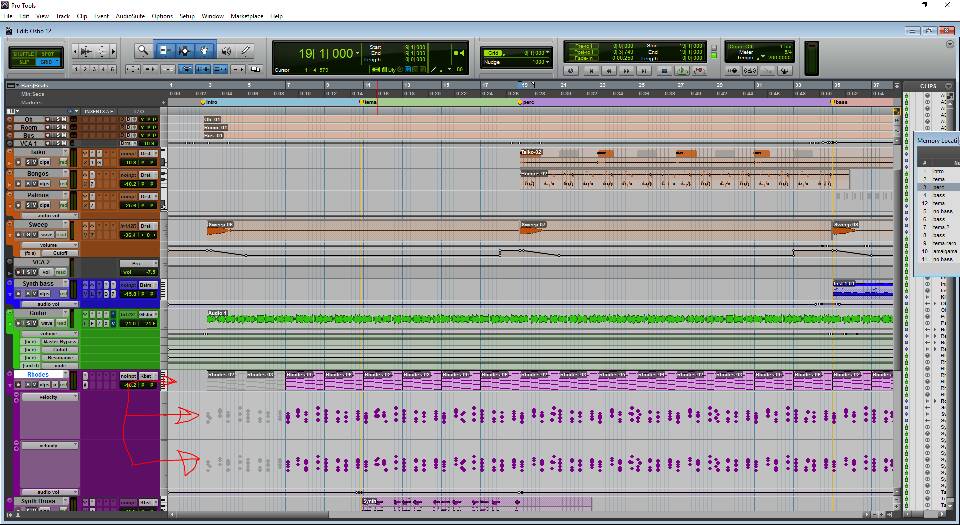Toggle Wait for Note MIDI button
Screen dimensions: 960x525
tap(732, 71)
